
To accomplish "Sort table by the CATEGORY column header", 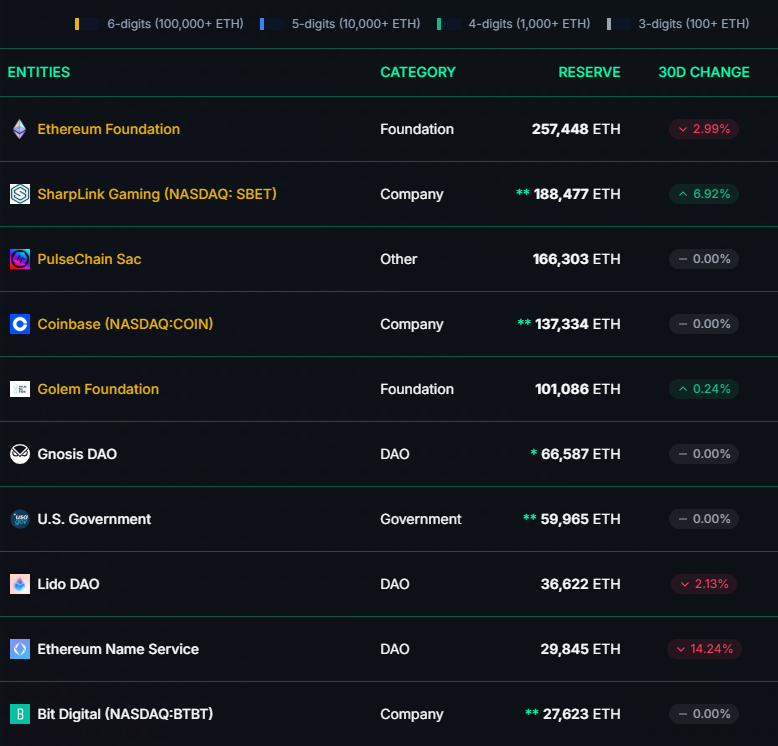I will pyautogui.click(x=417, y=72).
